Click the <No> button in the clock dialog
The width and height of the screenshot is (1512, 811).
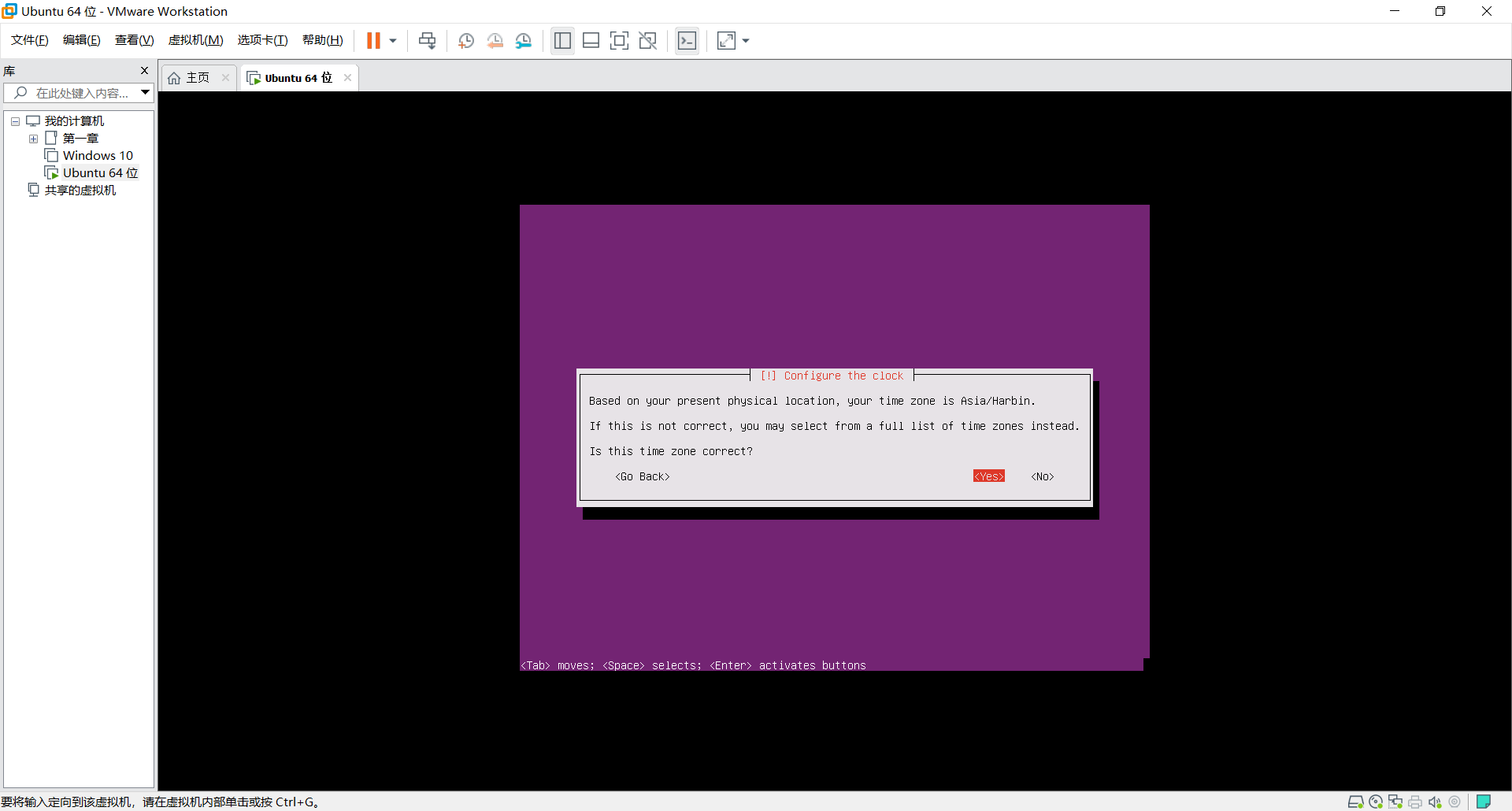[1043, 476]
